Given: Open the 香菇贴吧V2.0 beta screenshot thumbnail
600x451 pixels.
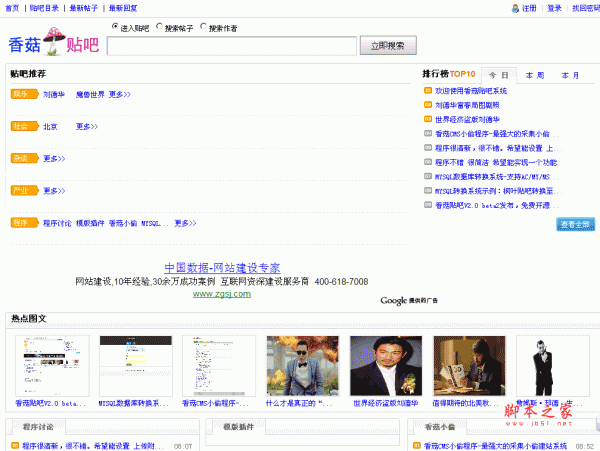Looking at the screenshot, I should [x=52, y=366].
